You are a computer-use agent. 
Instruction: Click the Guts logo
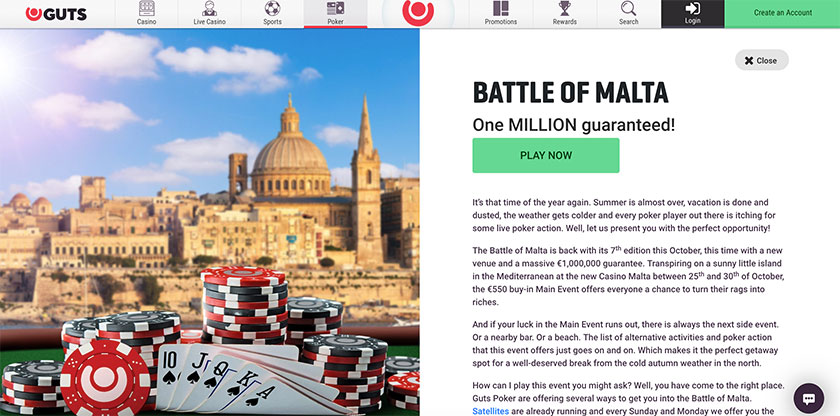pos(56,14)
